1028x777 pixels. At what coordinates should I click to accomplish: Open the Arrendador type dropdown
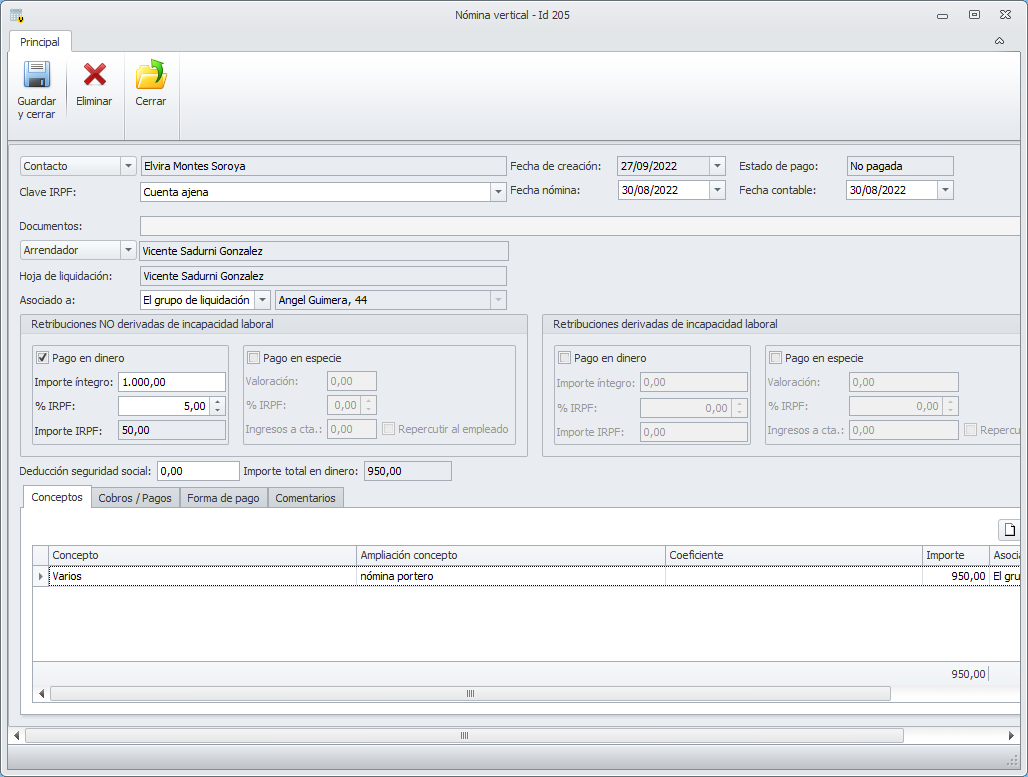pyautogui.click(x=127, y=251)
